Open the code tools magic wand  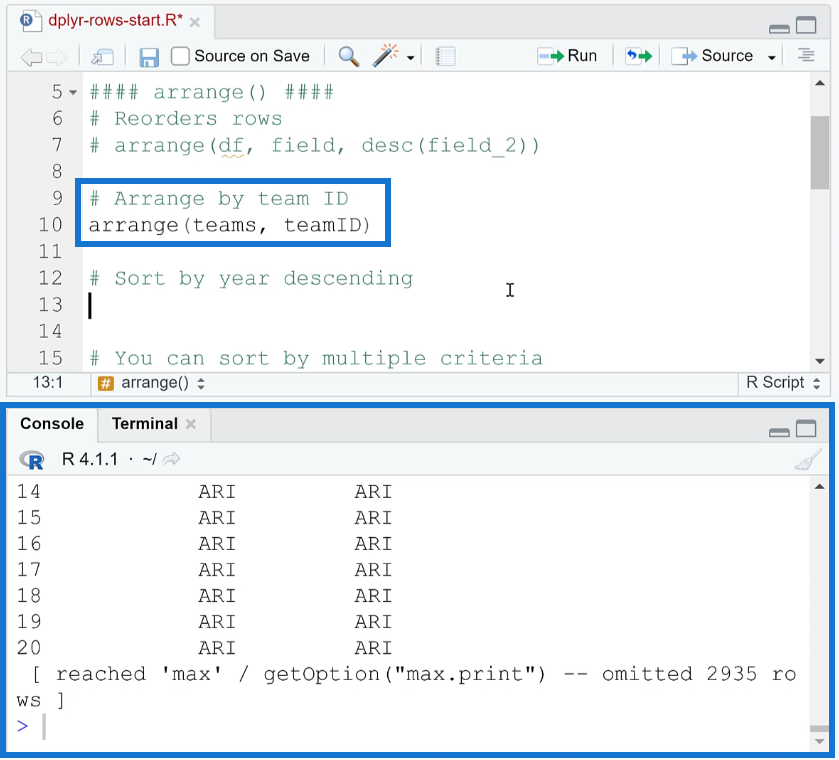(x=386, y=56)
